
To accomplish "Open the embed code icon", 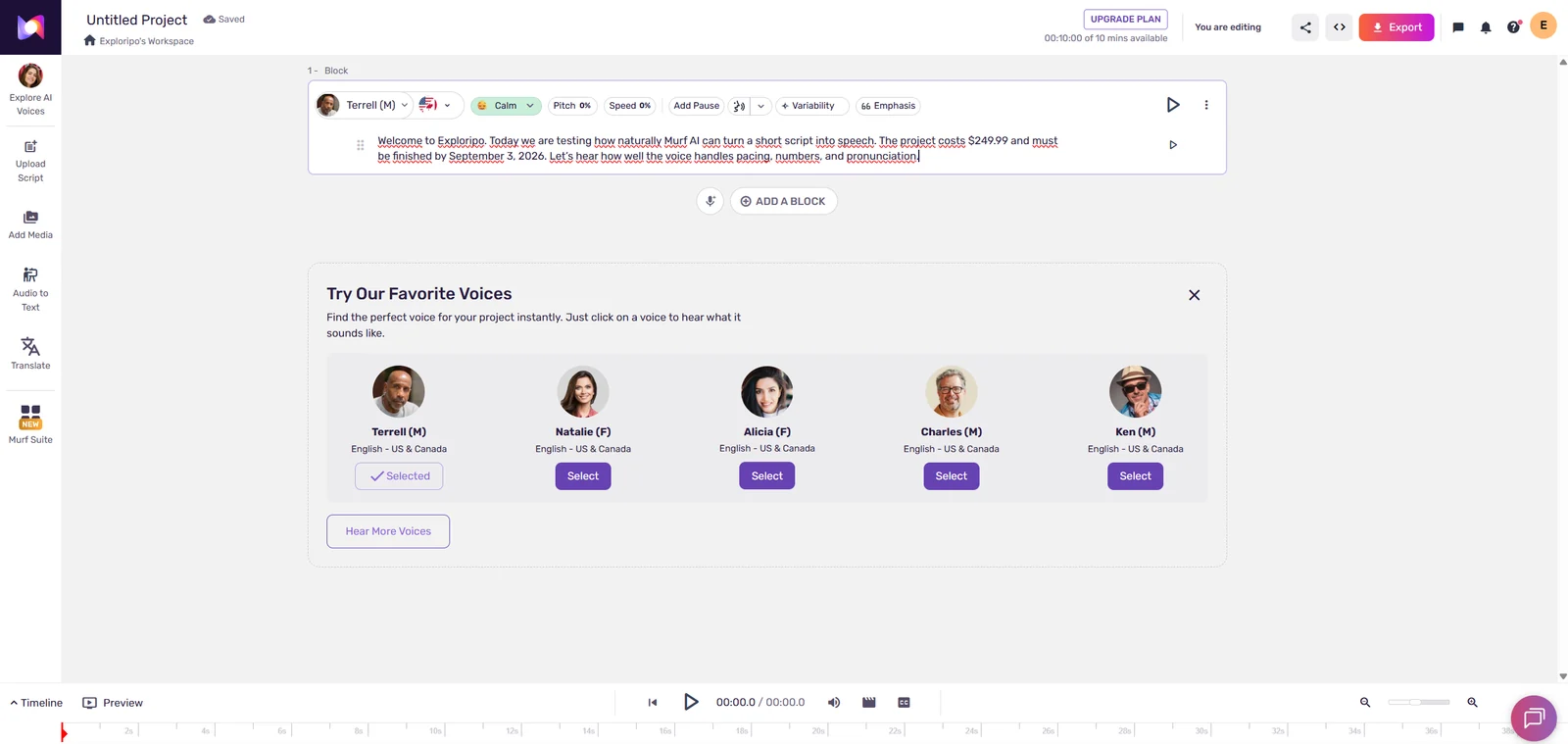I will tap(1340, 27).
